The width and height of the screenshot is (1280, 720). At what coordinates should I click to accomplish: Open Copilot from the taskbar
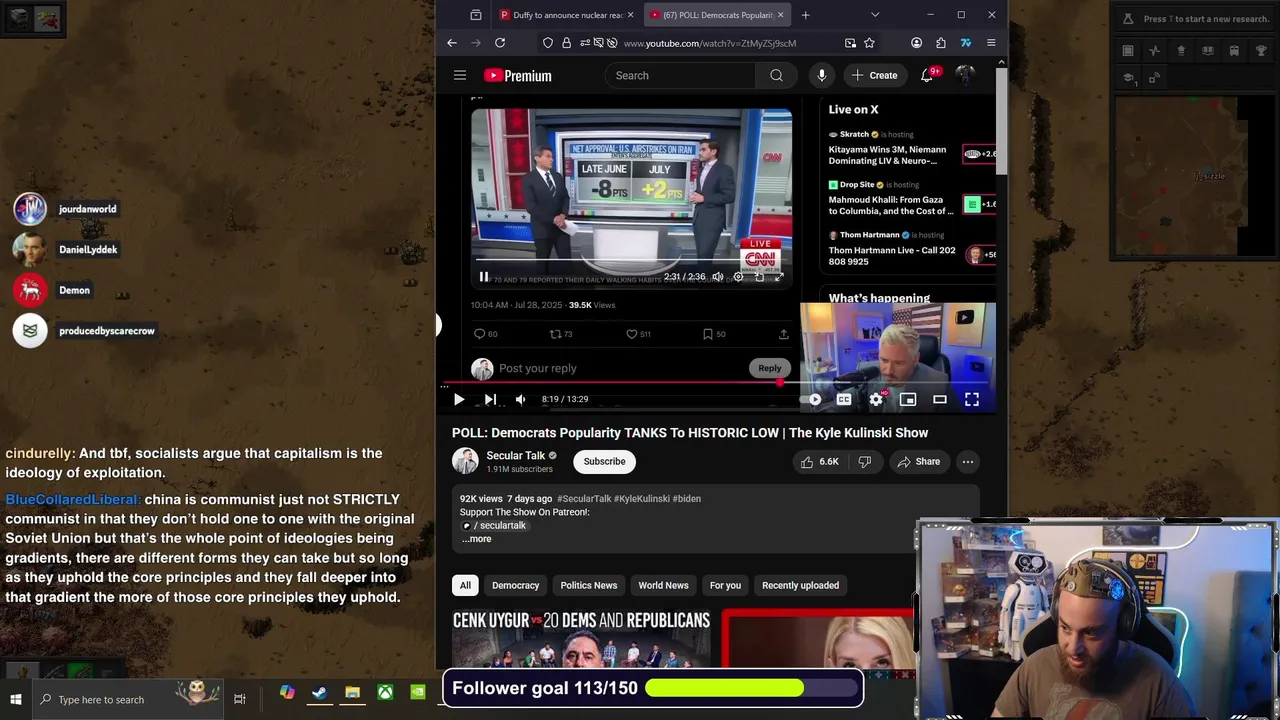tap(287, 693)
